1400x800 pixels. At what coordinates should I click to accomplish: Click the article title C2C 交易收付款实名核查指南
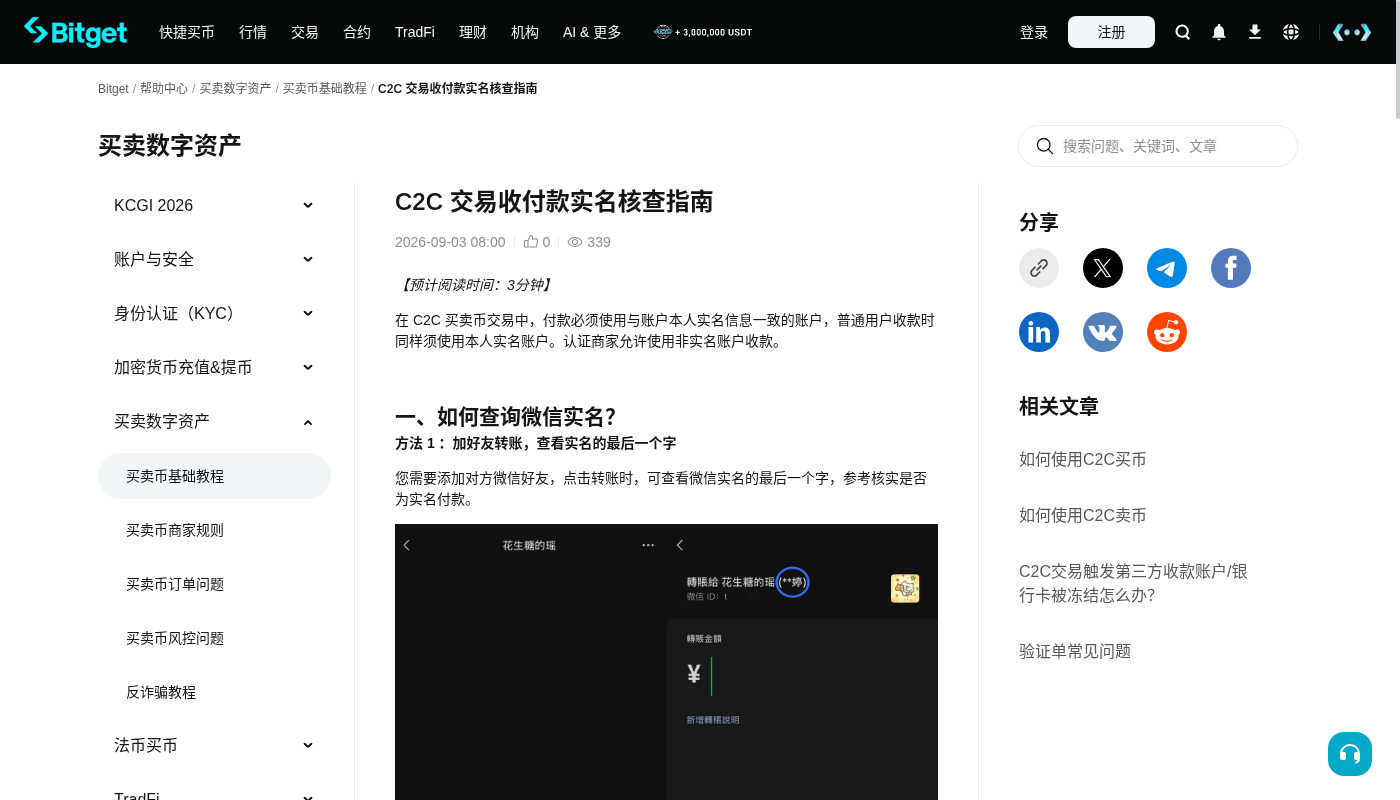[x=554, y=202]
